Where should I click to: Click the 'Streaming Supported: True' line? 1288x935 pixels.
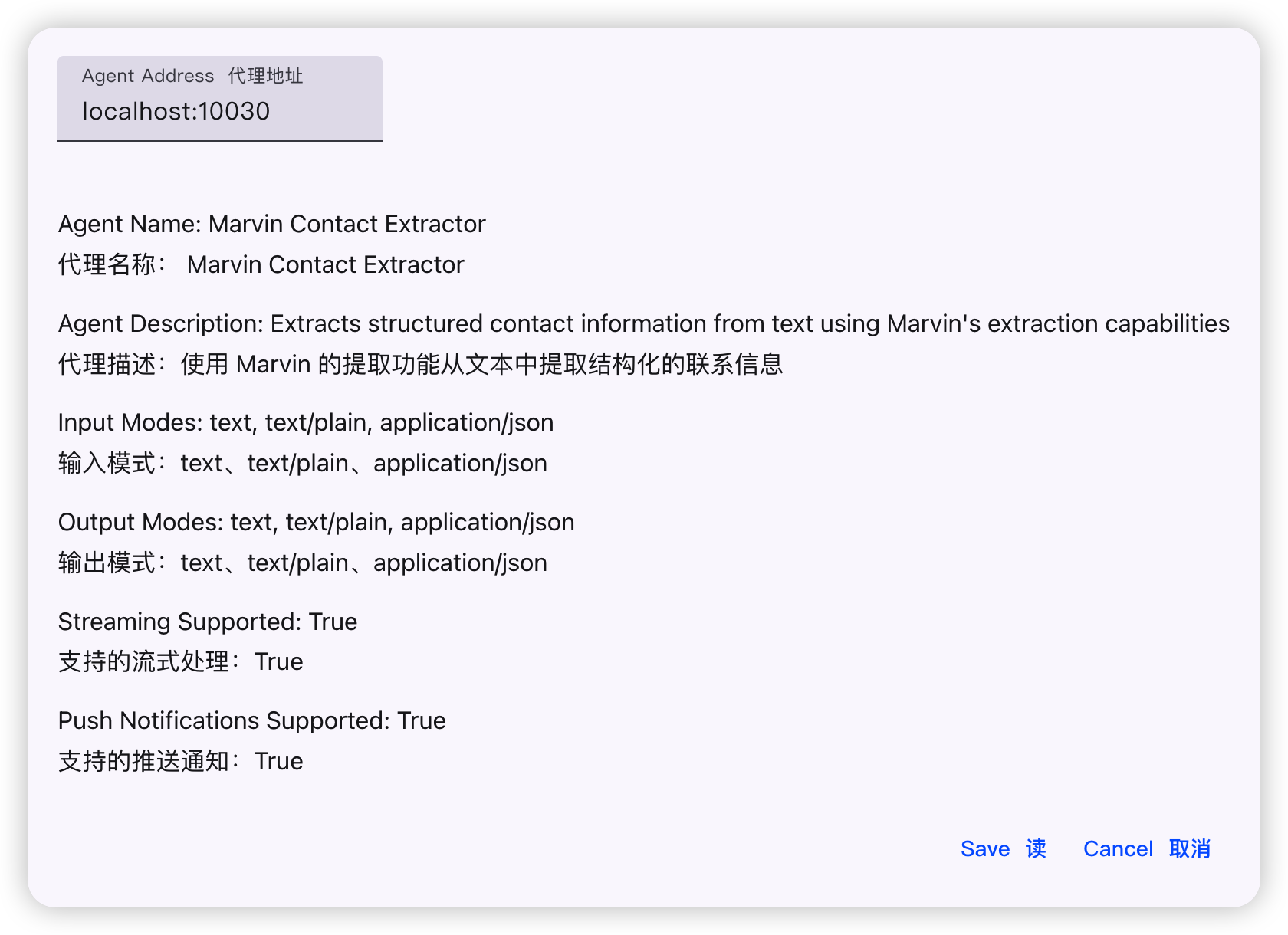click(x=207, y=622)
